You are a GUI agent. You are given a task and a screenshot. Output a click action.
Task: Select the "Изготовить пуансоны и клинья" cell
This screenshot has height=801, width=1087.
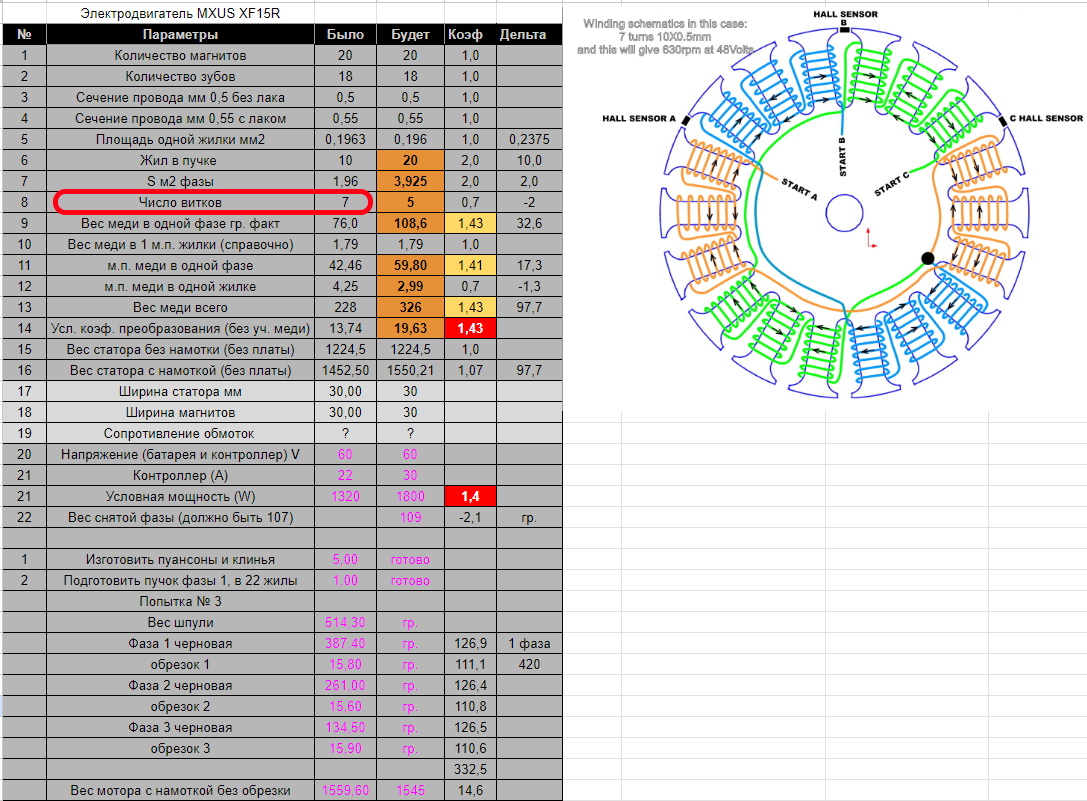click(180, 559)
